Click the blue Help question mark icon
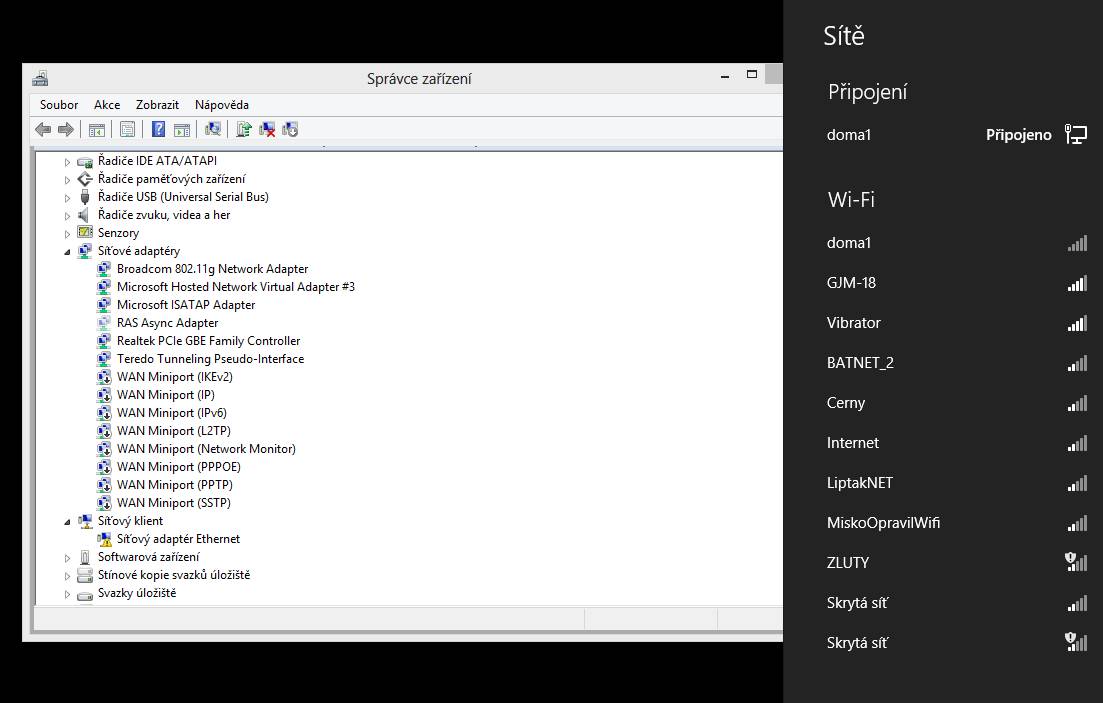 (158, 129)
